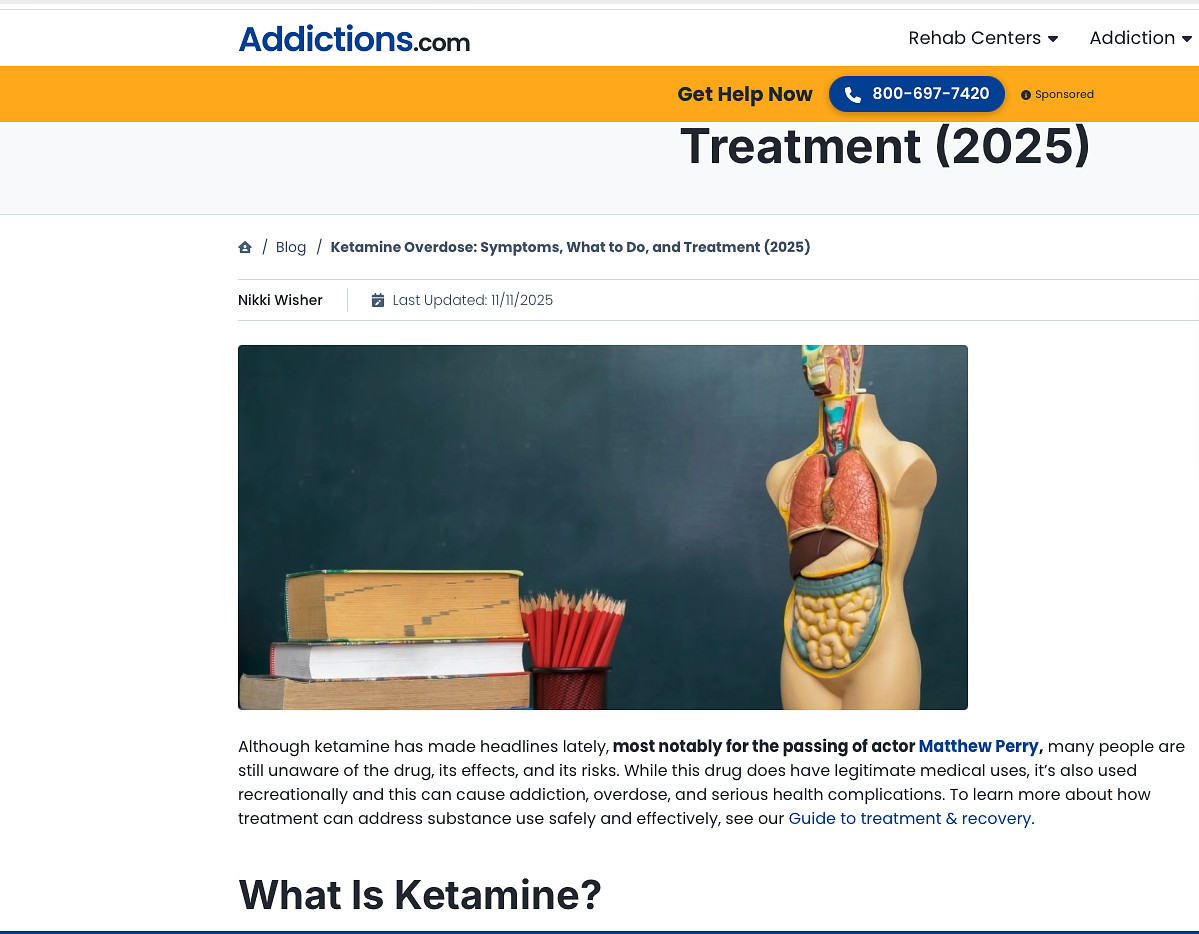This screenshot has height=934, width=1199.
Task: Open the Blog breadcrumb link
Action: point(291,247)
